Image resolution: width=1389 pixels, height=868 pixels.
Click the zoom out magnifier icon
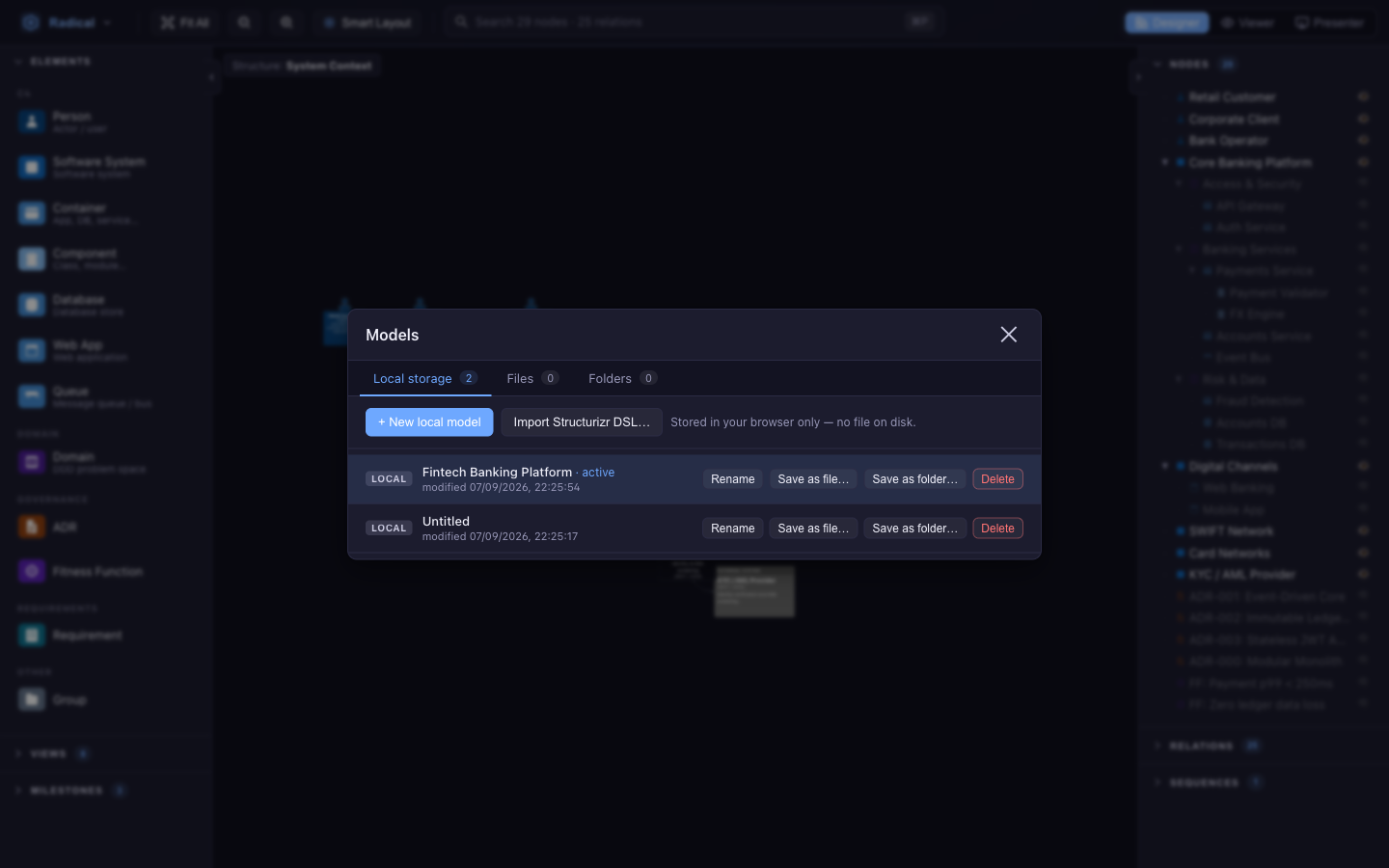tap(244, 22)
